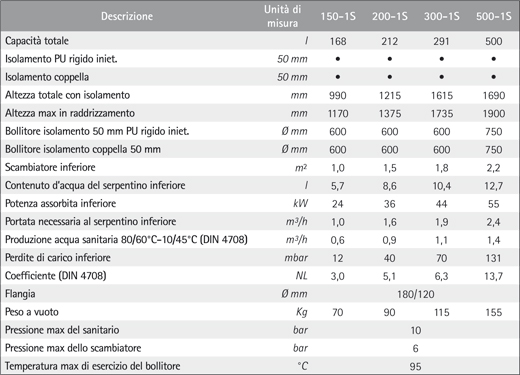520x375 pixels.
Task: Click the mbar unit cell
Action: [296, 258]
